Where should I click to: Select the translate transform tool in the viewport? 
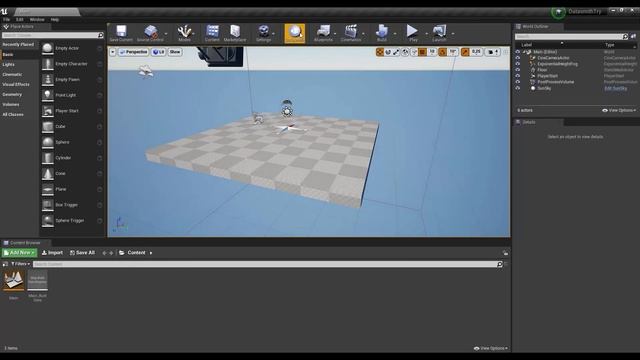380,52
